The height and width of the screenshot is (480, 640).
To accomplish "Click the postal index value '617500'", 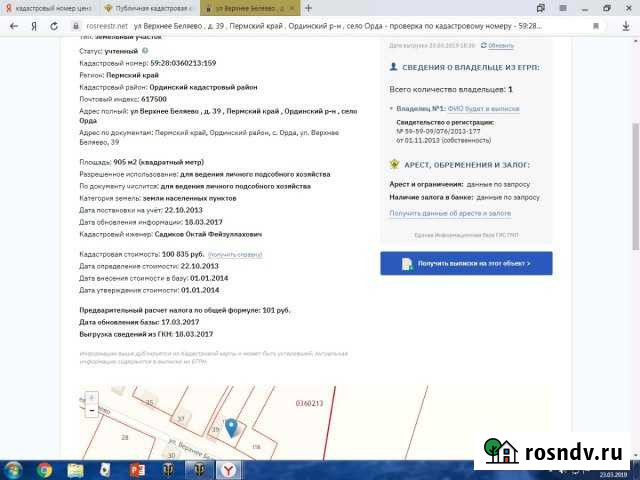I will coord(154,99).
